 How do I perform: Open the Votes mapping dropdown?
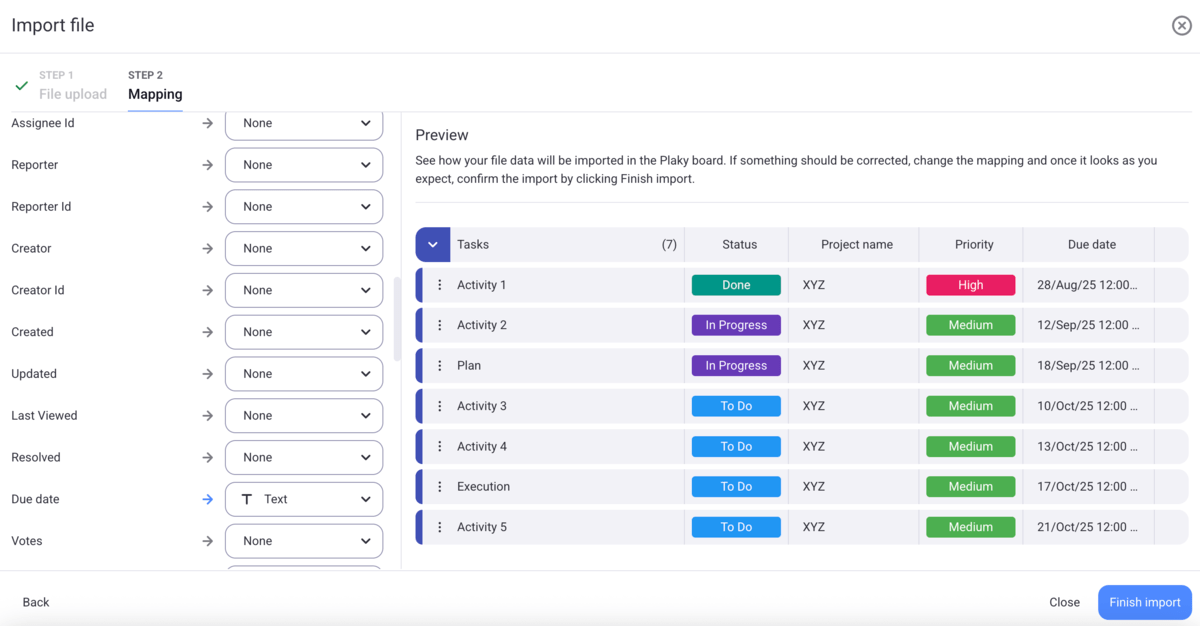click(x=304, y=541)
